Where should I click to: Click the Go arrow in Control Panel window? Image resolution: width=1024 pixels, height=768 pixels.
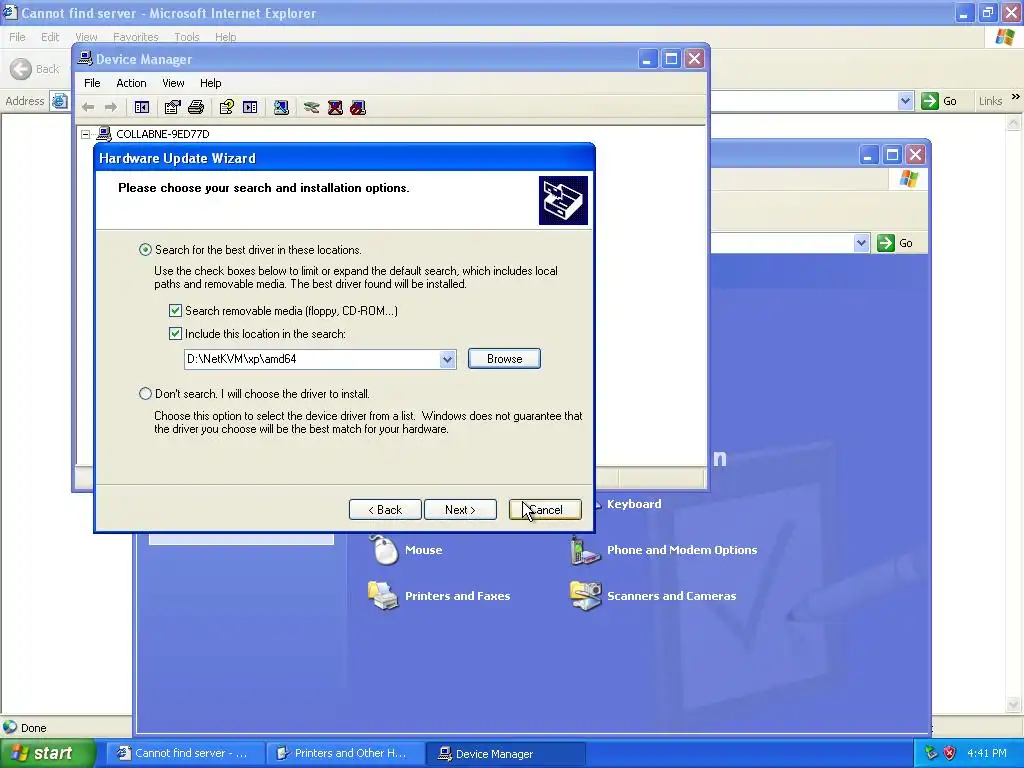[x=886, y=243]
